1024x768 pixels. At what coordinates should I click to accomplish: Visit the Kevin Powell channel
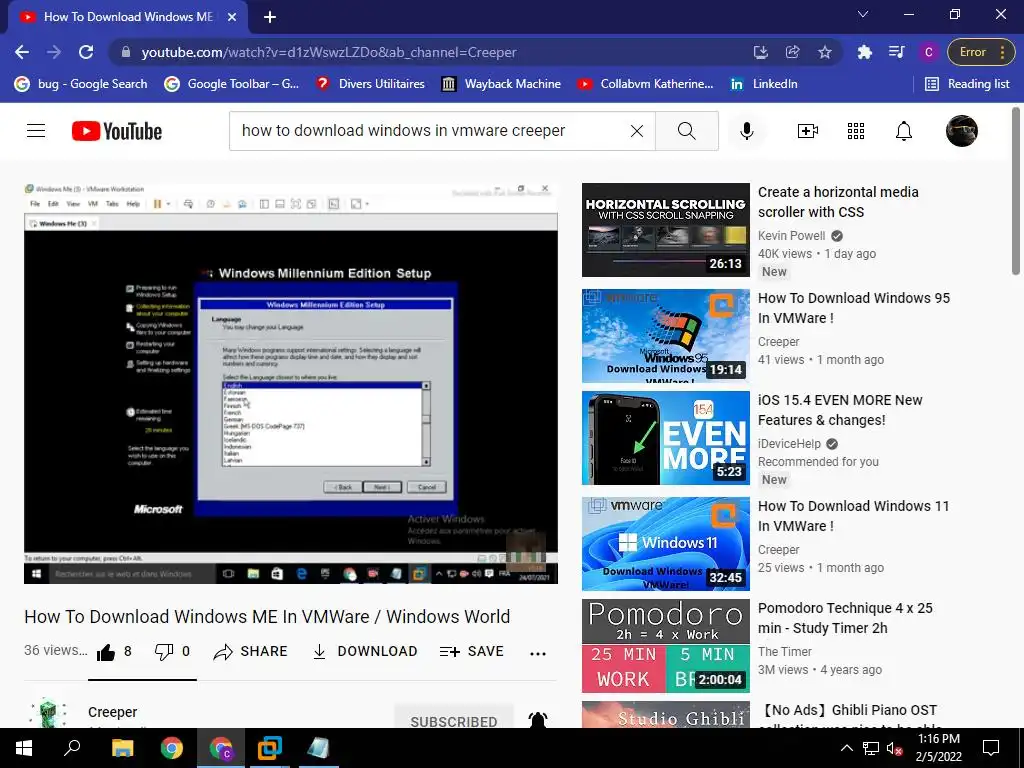[792, 236]
